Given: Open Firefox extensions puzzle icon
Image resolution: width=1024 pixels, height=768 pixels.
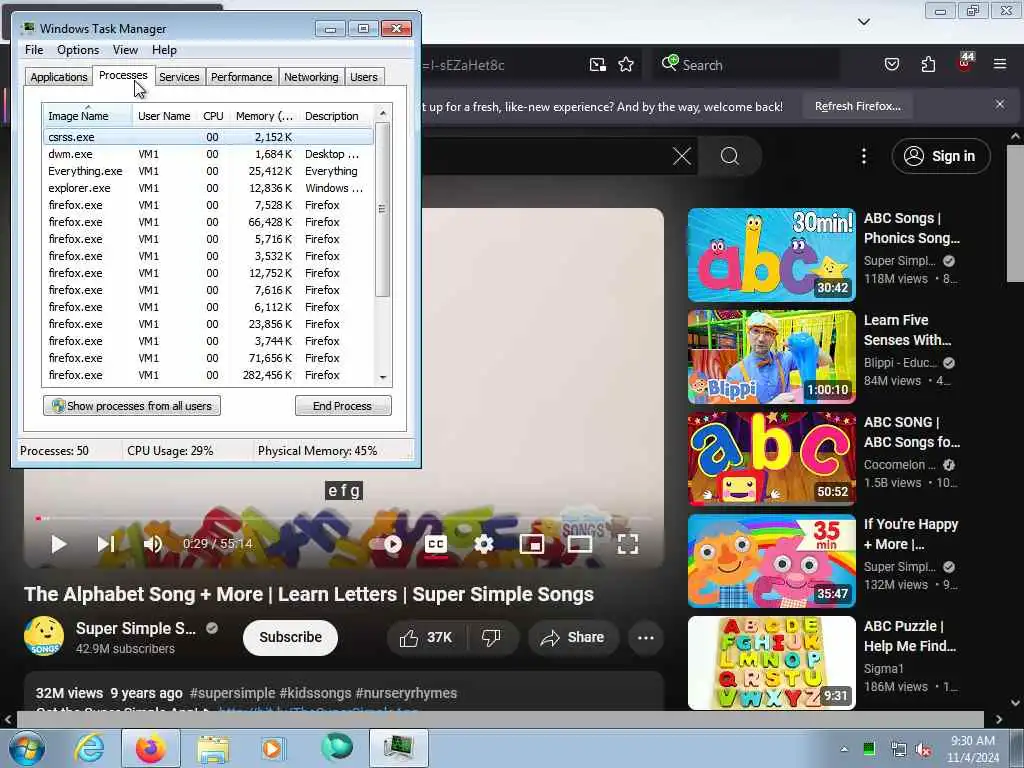Looking at the screenshot, I should tap(928, 64).
